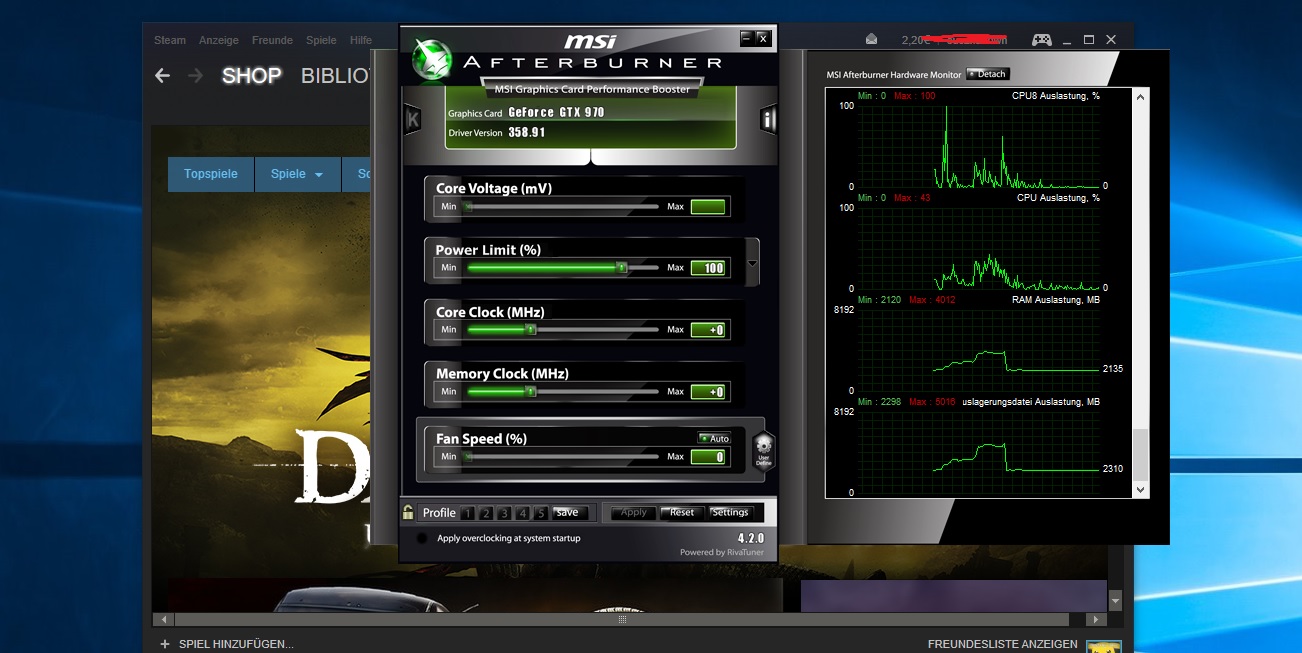
Task: Open Afterburner Settings button
Action: pyautogui.click(x=730, y=512)
